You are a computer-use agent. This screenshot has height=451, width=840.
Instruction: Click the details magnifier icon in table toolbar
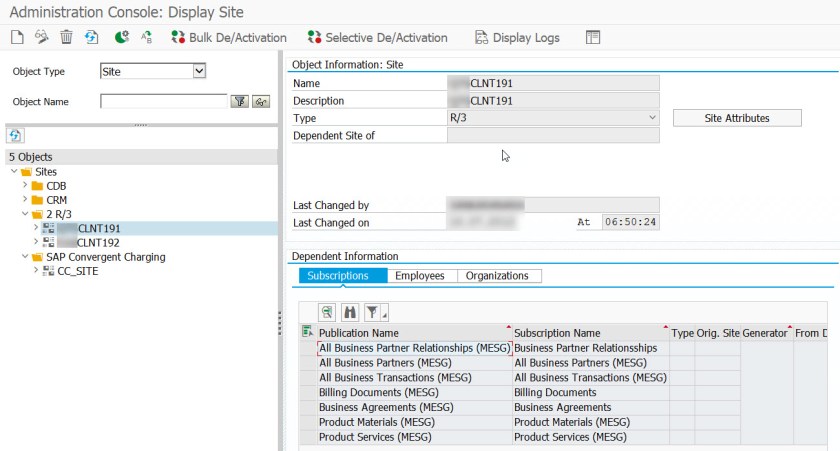coord(327,312)
